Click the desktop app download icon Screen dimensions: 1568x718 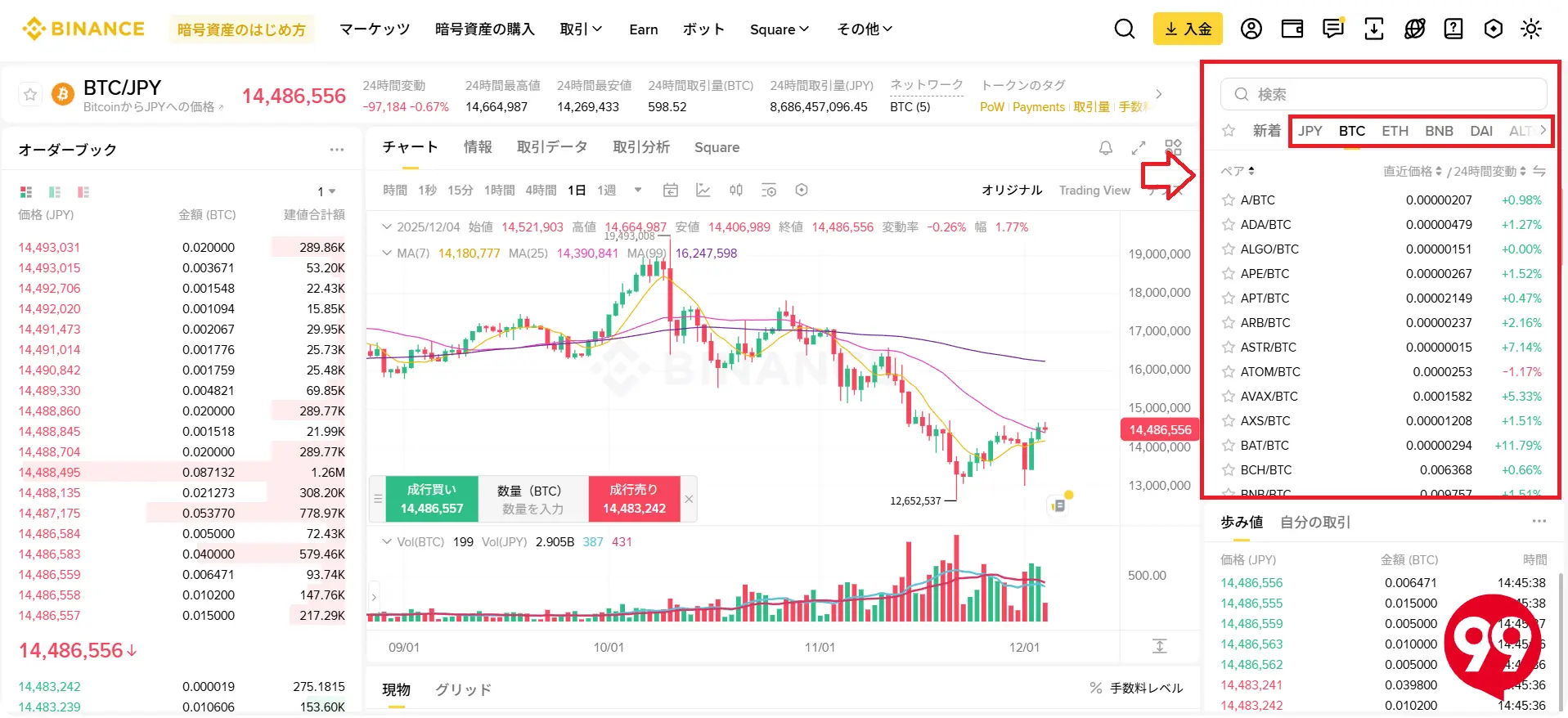(1373, 29)
